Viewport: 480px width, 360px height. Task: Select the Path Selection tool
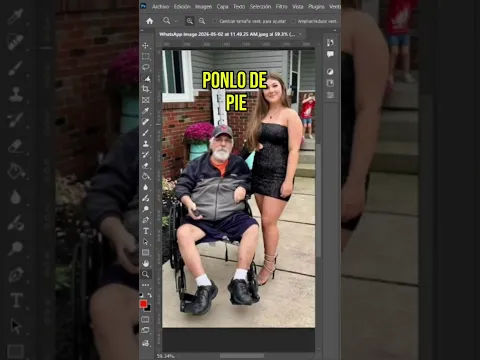tap(146, 242)
